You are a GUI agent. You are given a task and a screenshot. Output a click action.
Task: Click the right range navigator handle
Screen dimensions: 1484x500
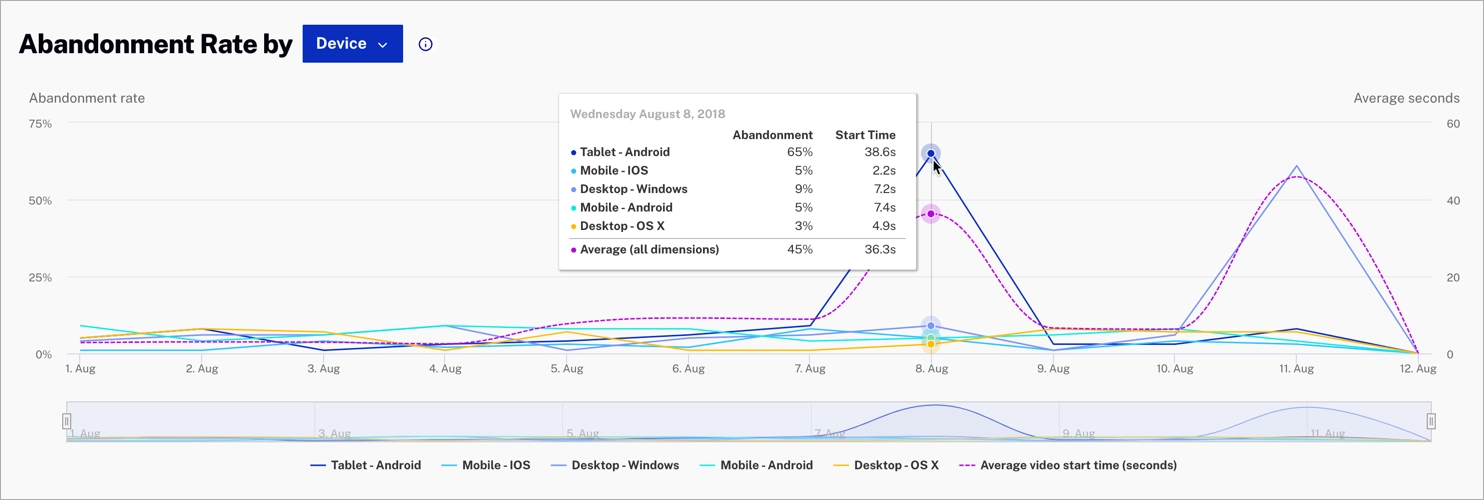[1431, 421]
